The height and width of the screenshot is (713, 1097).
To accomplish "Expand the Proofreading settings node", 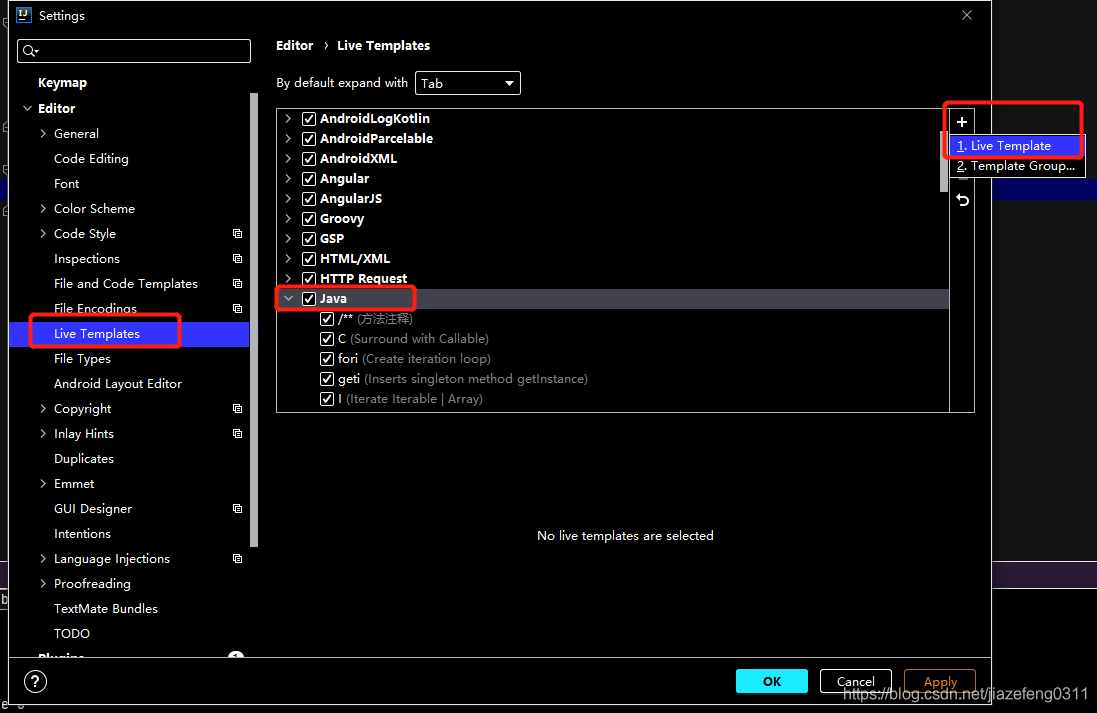I will tap(43, 584).
